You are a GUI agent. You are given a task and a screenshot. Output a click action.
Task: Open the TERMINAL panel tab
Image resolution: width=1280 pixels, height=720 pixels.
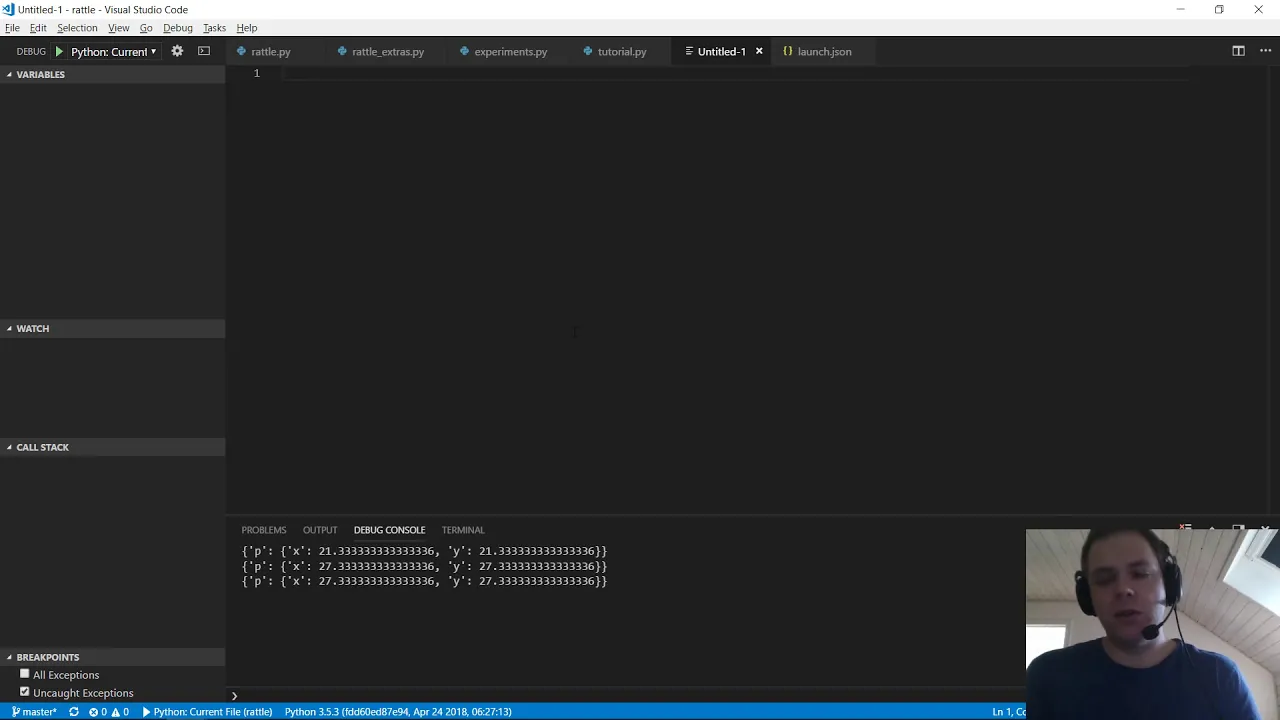point(463,530)
